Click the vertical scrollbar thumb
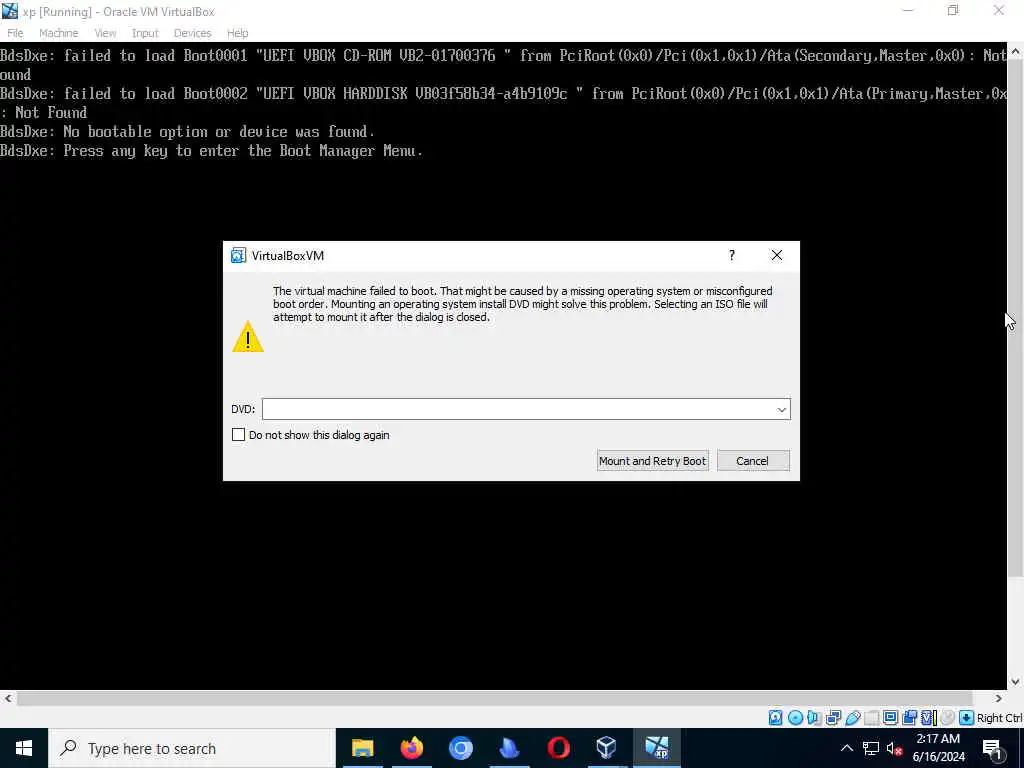Viewport: 1024px width, 768px height. (x=1016, y=317)
